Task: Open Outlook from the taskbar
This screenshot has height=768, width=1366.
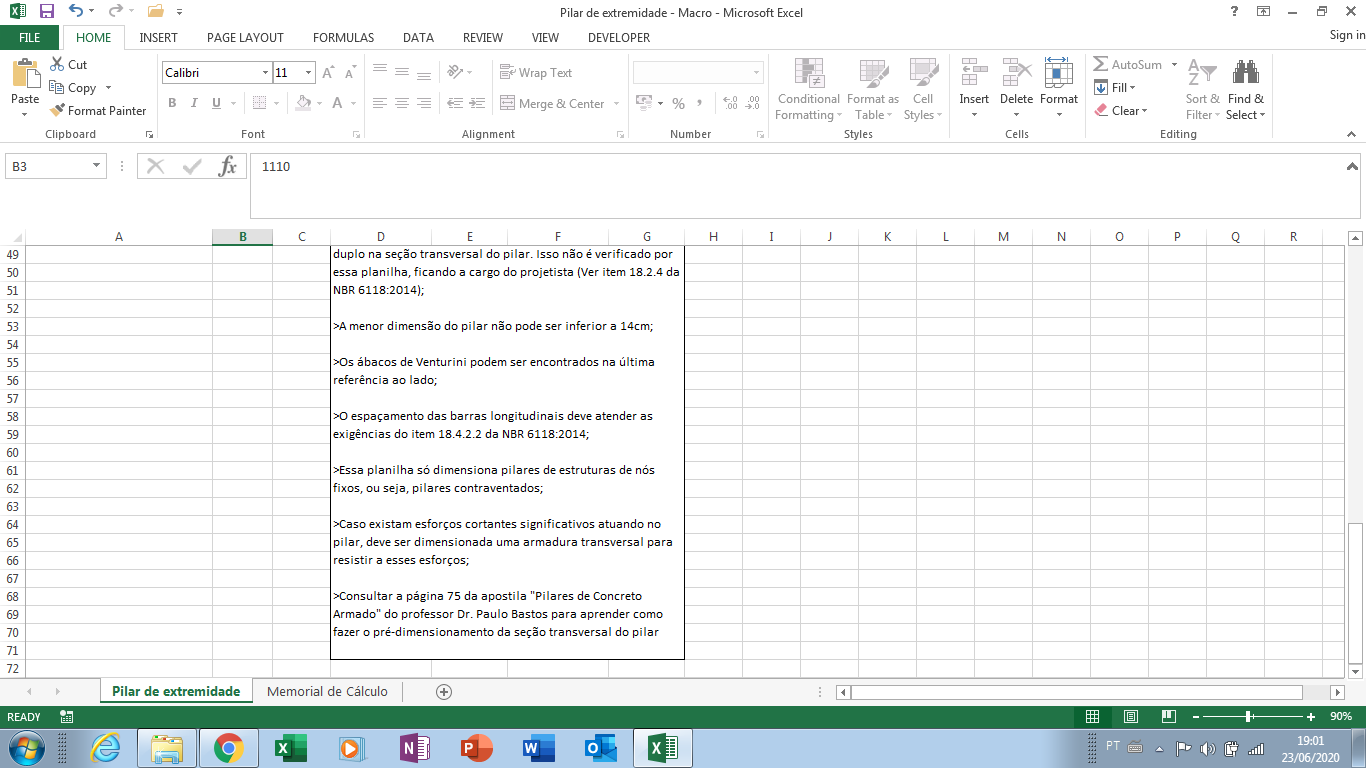Action: (x=599, y=747)
